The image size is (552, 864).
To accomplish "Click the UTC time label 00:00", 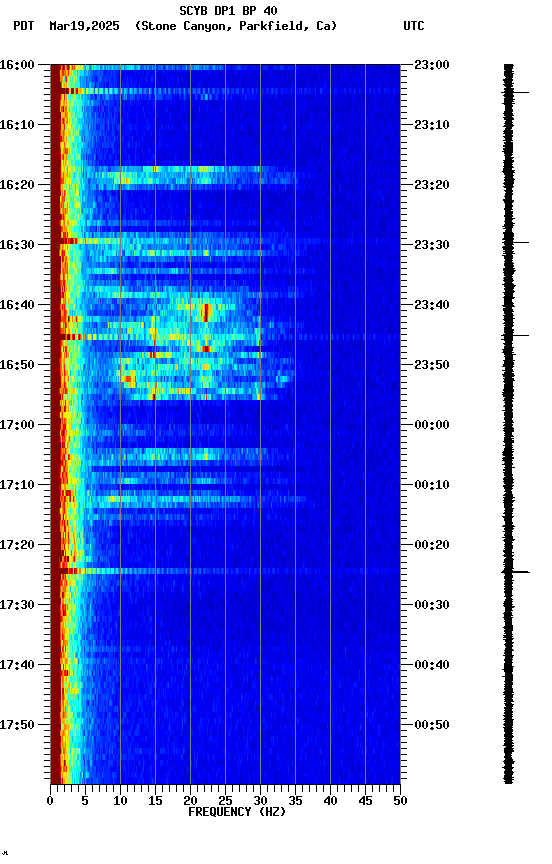I will coord(432,425).
